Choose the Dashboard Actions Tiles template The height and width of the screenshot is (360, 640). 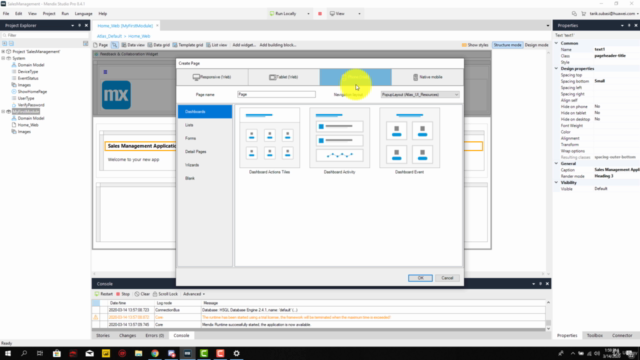click(x=269, y=141)
